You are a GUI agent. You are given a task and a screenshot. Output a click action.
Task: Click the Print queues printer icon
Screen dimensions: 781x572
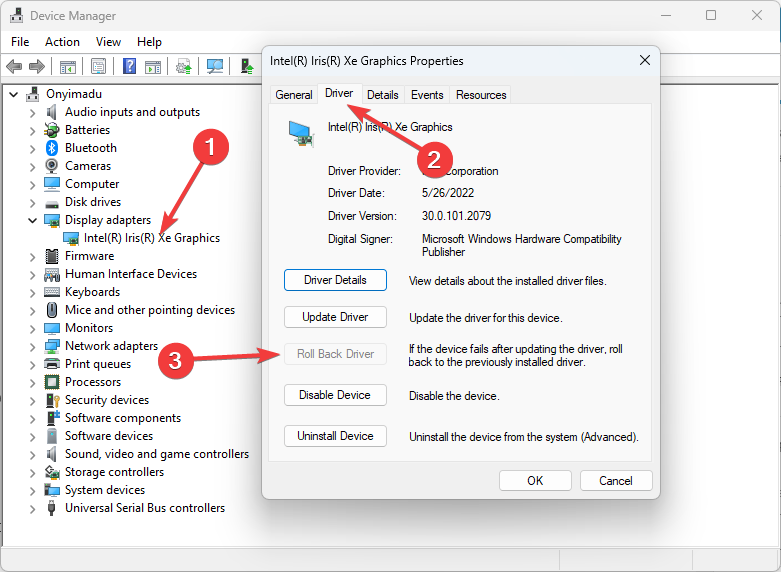click(x=52, y=364)
